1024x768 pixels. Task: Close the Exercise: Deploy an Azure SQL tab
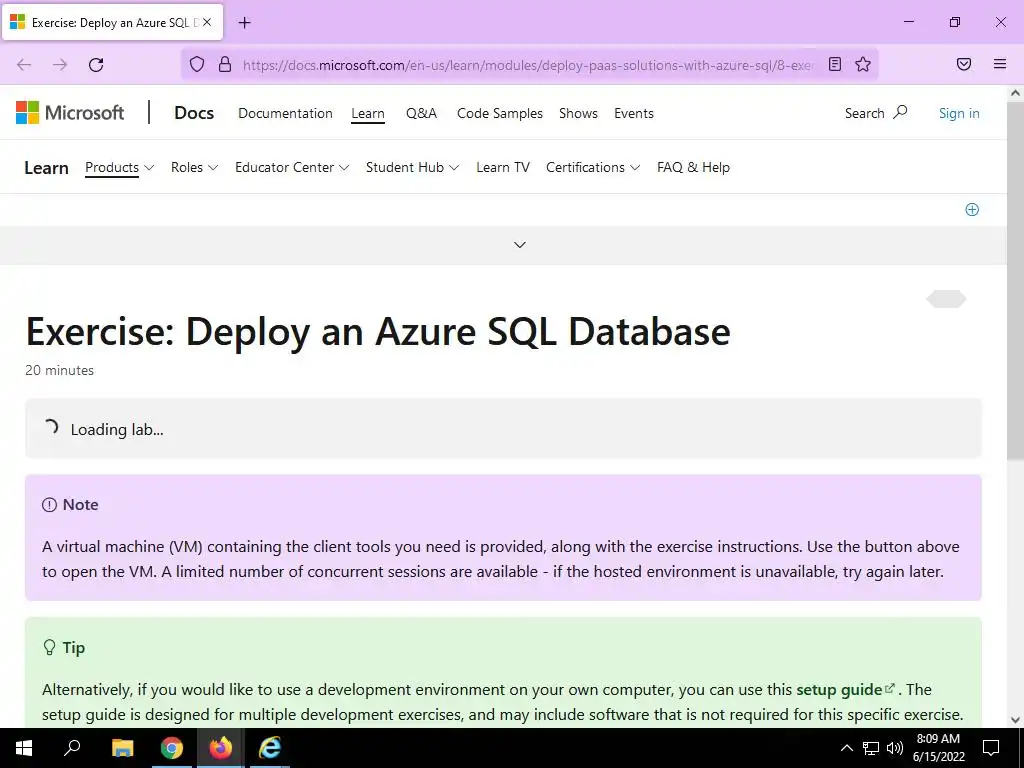pos(207,22)
